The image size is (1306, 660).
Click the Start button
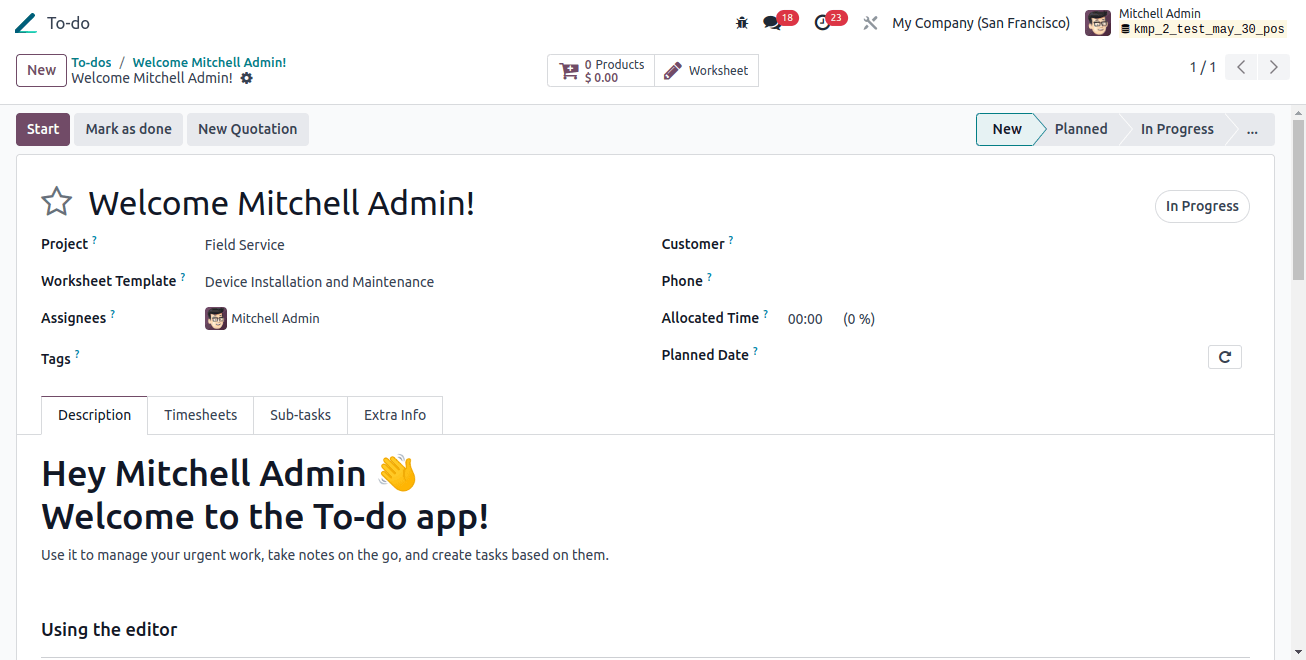[43, 129]
